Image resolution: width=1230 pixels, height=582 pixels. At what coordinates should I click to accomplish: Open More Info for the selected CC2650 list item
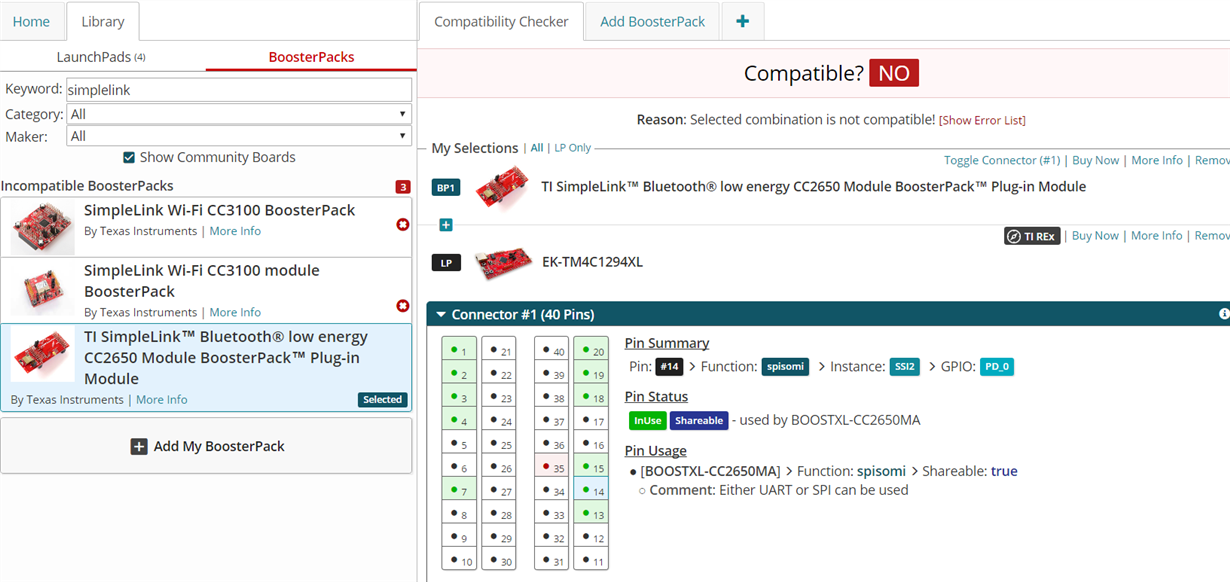pyautogui.click(x=162, y=399)
